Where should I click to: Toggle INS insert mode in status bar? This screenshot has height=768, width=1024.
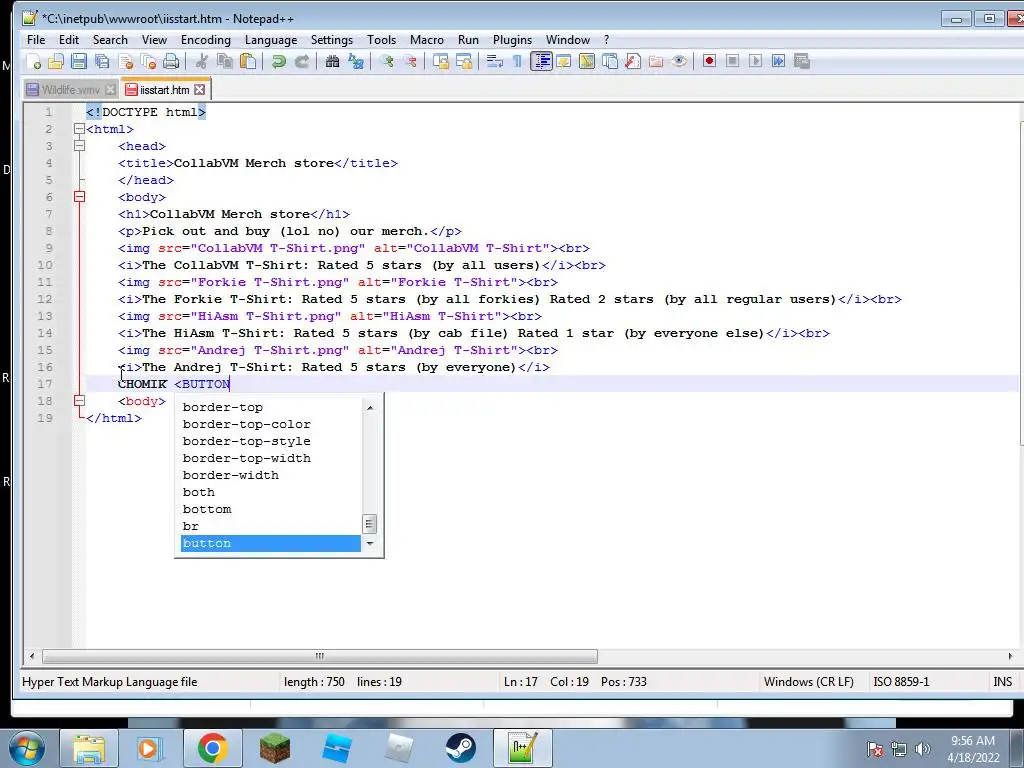(x=1002, y=682)
